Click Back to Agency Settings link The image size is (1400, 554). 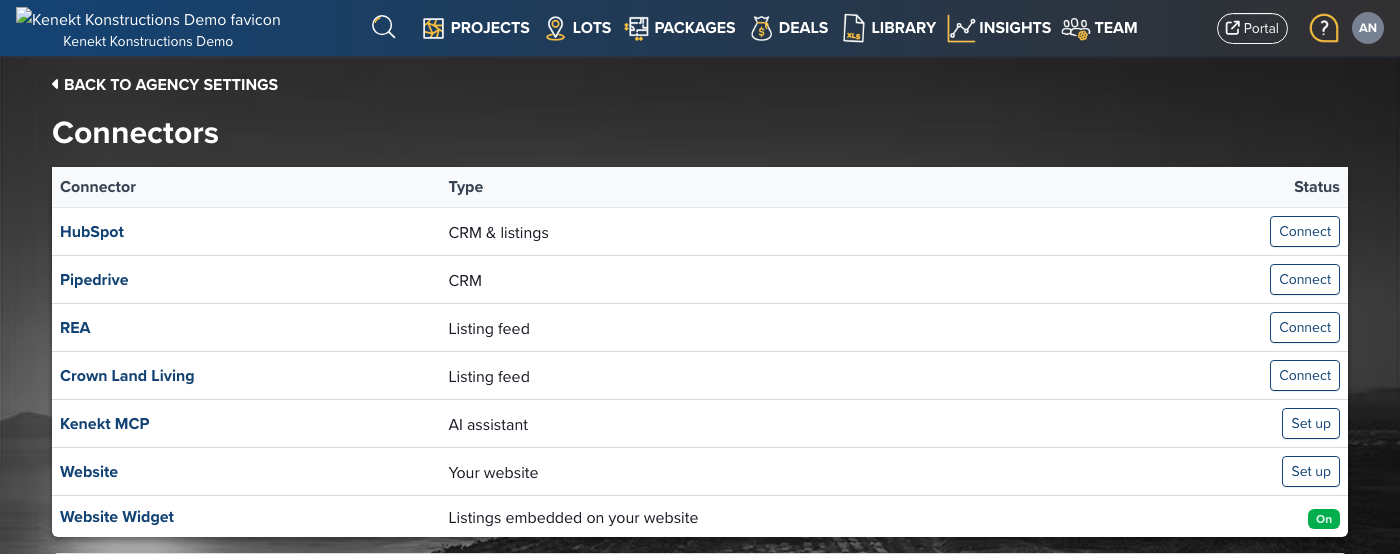[x=165, y=85]
